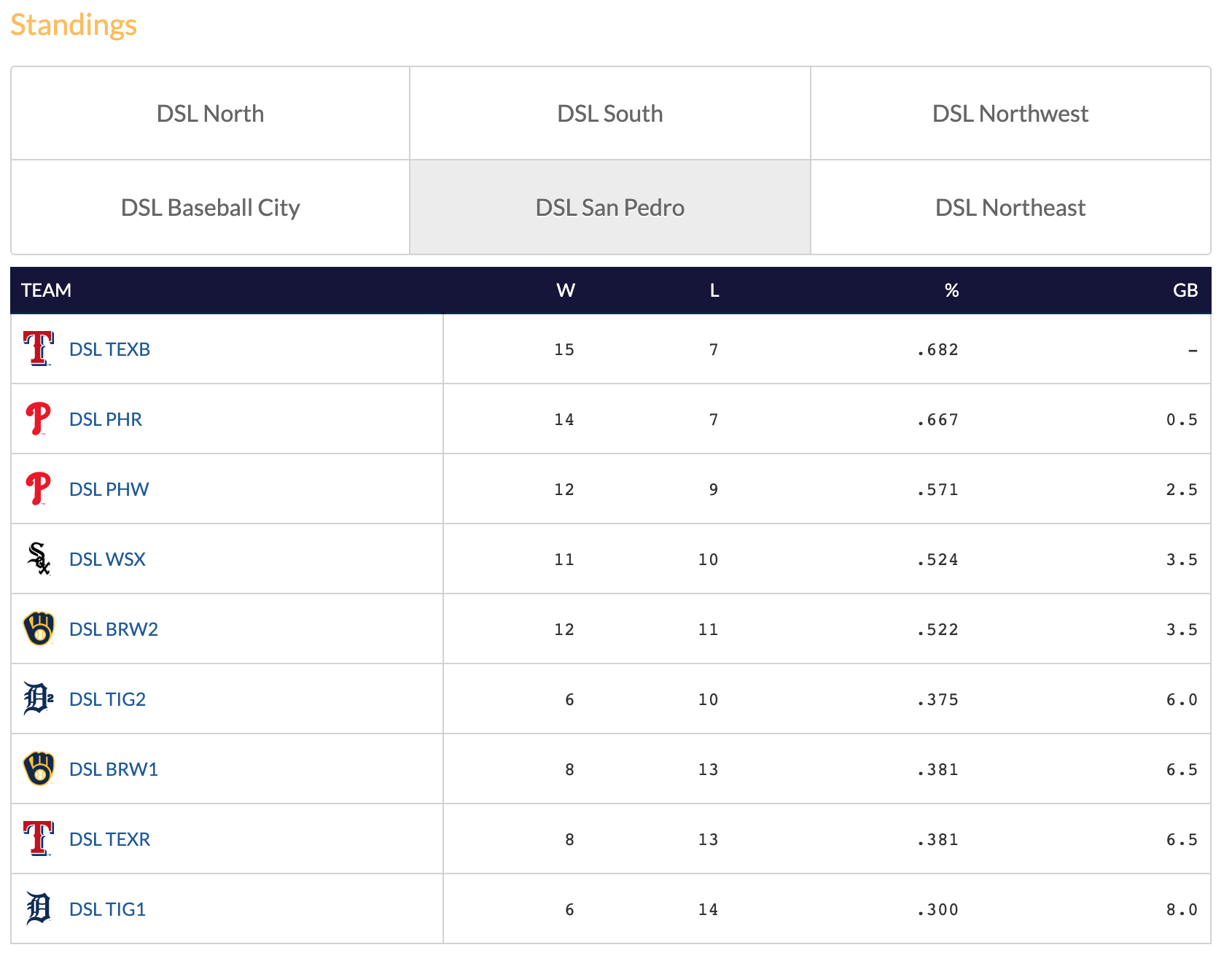Click the Phillies logo beside DSL PHR
This screenshot has width=1232, height=961.
click(x=39, y=419)
